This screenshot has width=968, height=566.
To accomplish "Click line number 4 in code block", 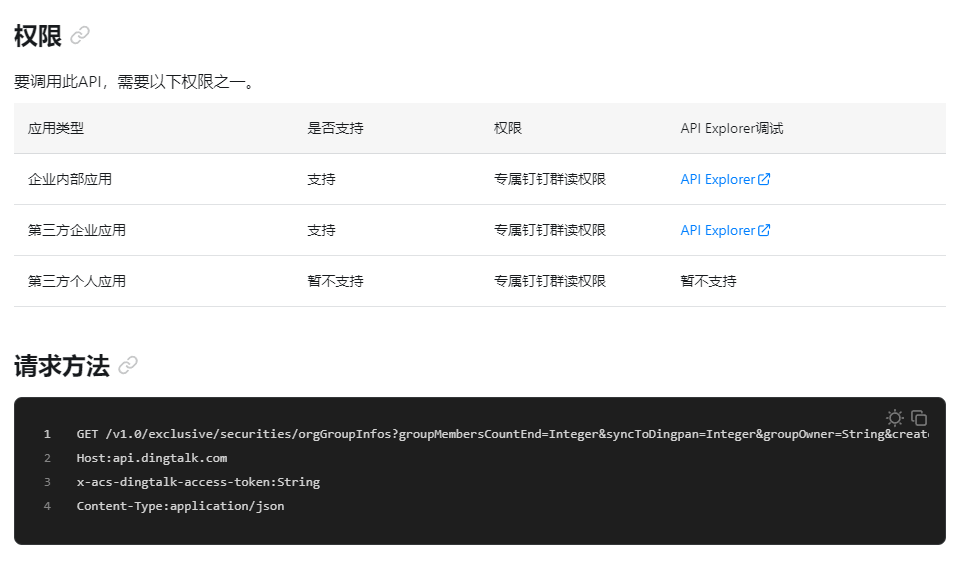I will pos(47,506).
